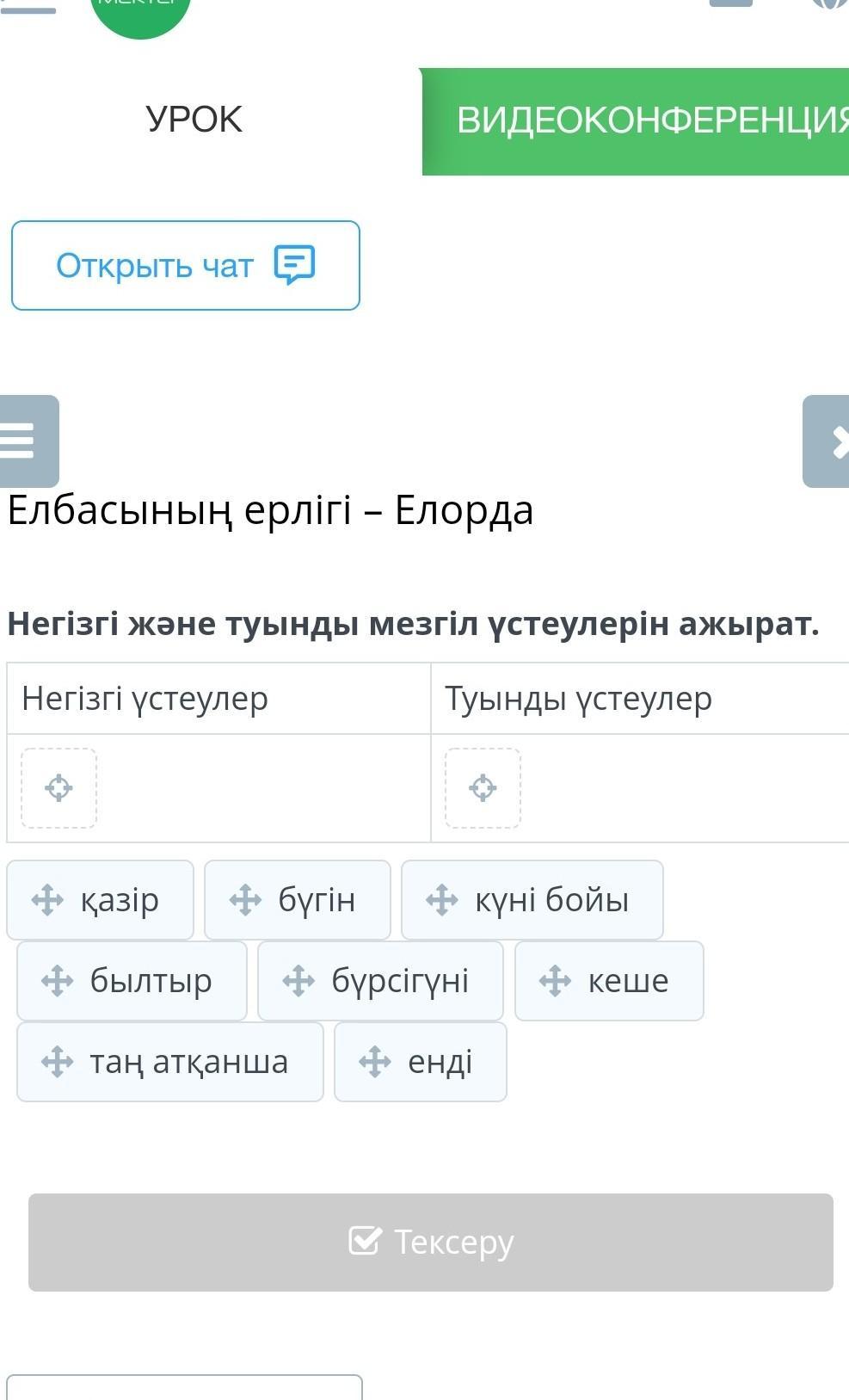
Task: Click the move icon on былтыр chip
Action: tap(57, 981)
